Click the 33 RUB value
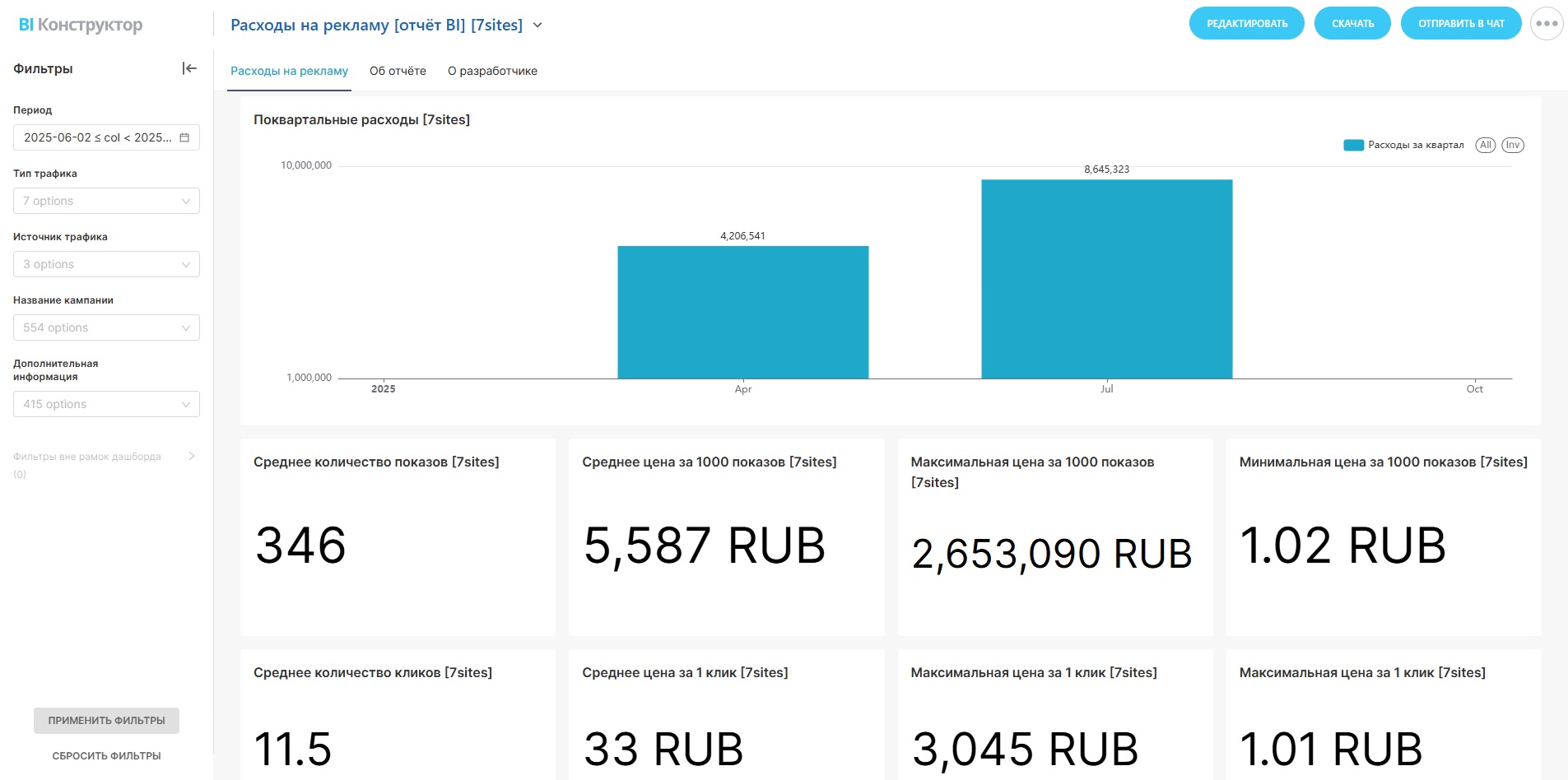 pos(663,749)
